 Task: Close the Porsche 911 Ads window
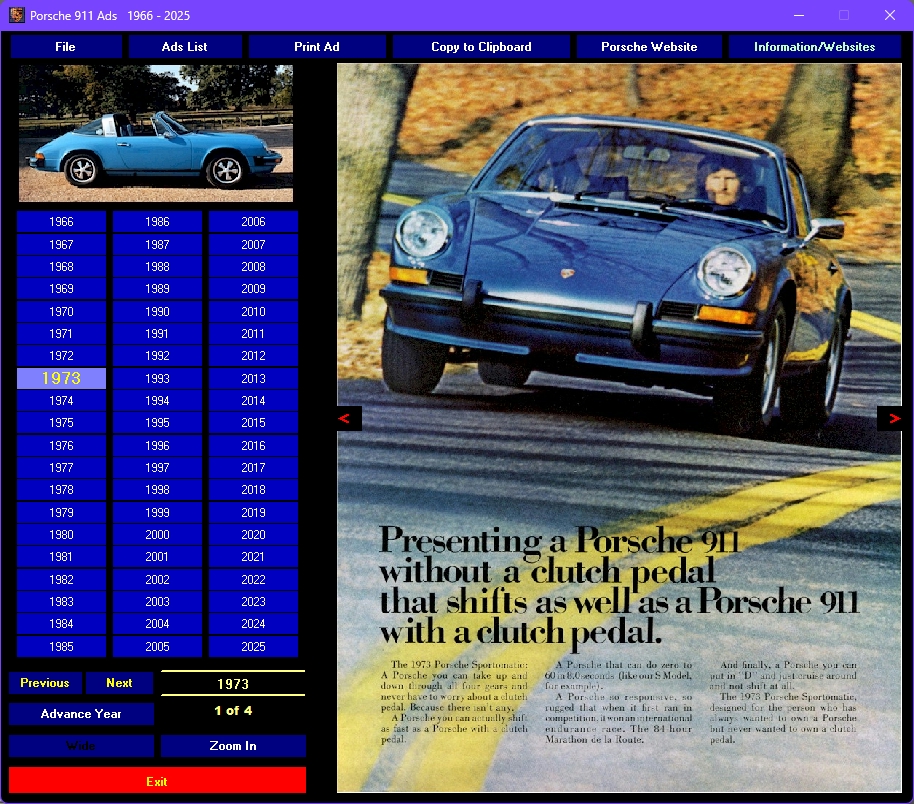click(x=890, y=15)
